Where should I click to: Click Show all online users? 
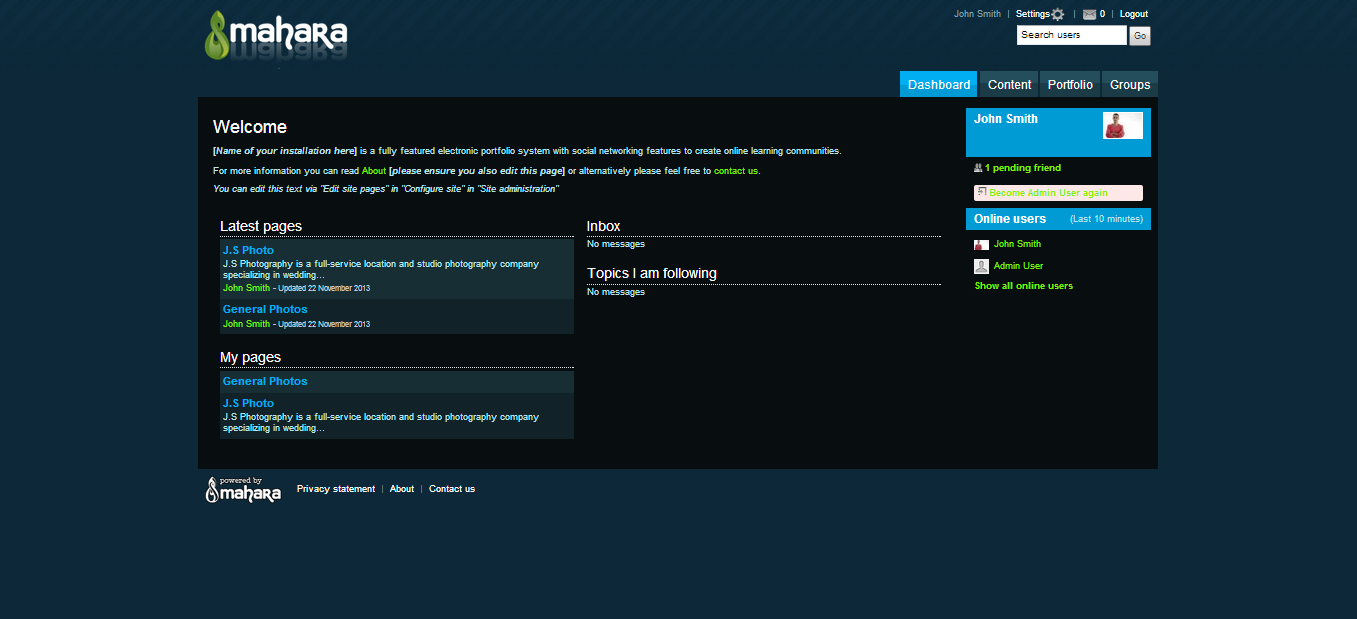coord(1023,286)
